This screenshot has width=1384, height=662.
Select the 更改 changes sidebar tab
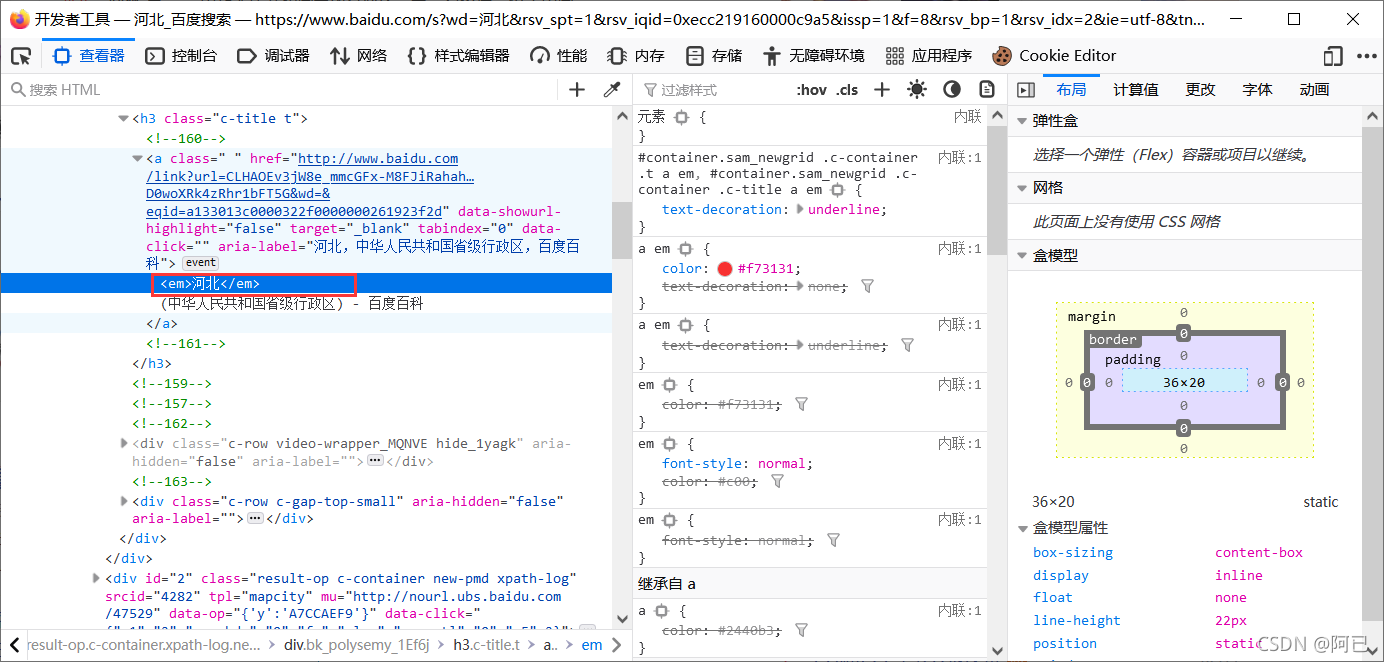[1200, 90]
